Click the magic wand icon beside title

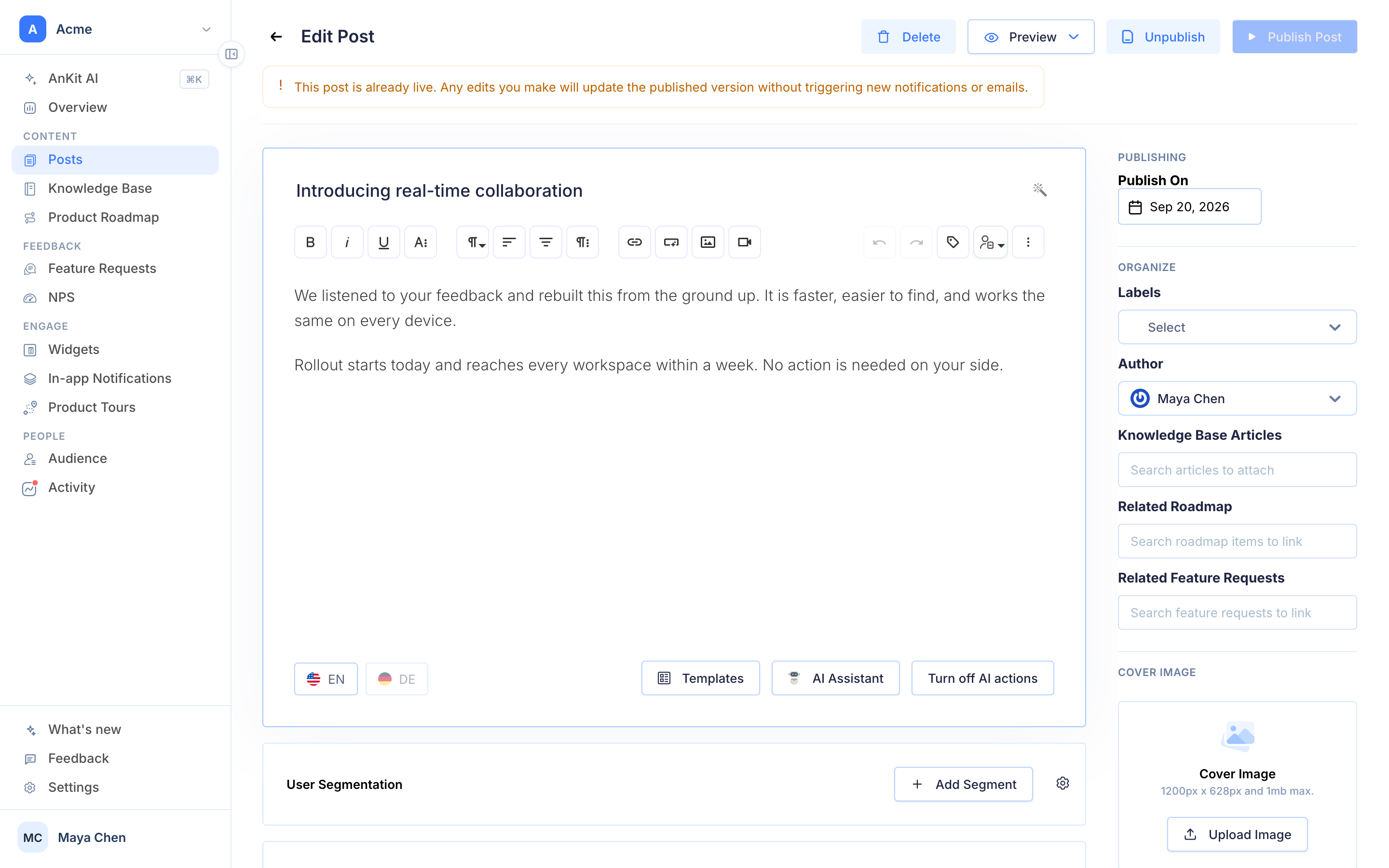(1039, 190)
